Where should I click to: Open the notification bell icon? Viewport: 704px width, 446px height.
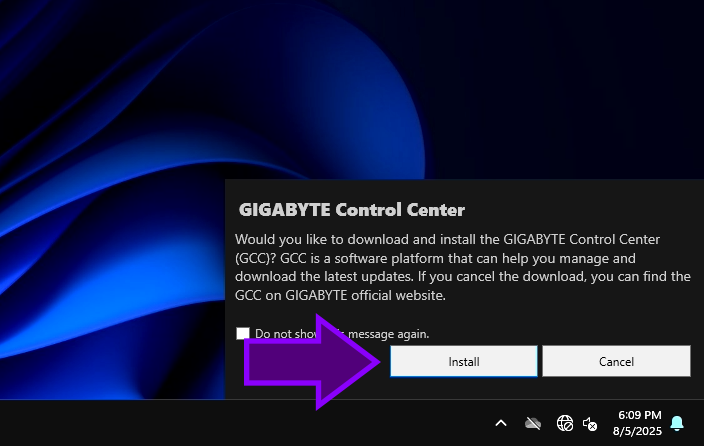[x=677, y=423]
